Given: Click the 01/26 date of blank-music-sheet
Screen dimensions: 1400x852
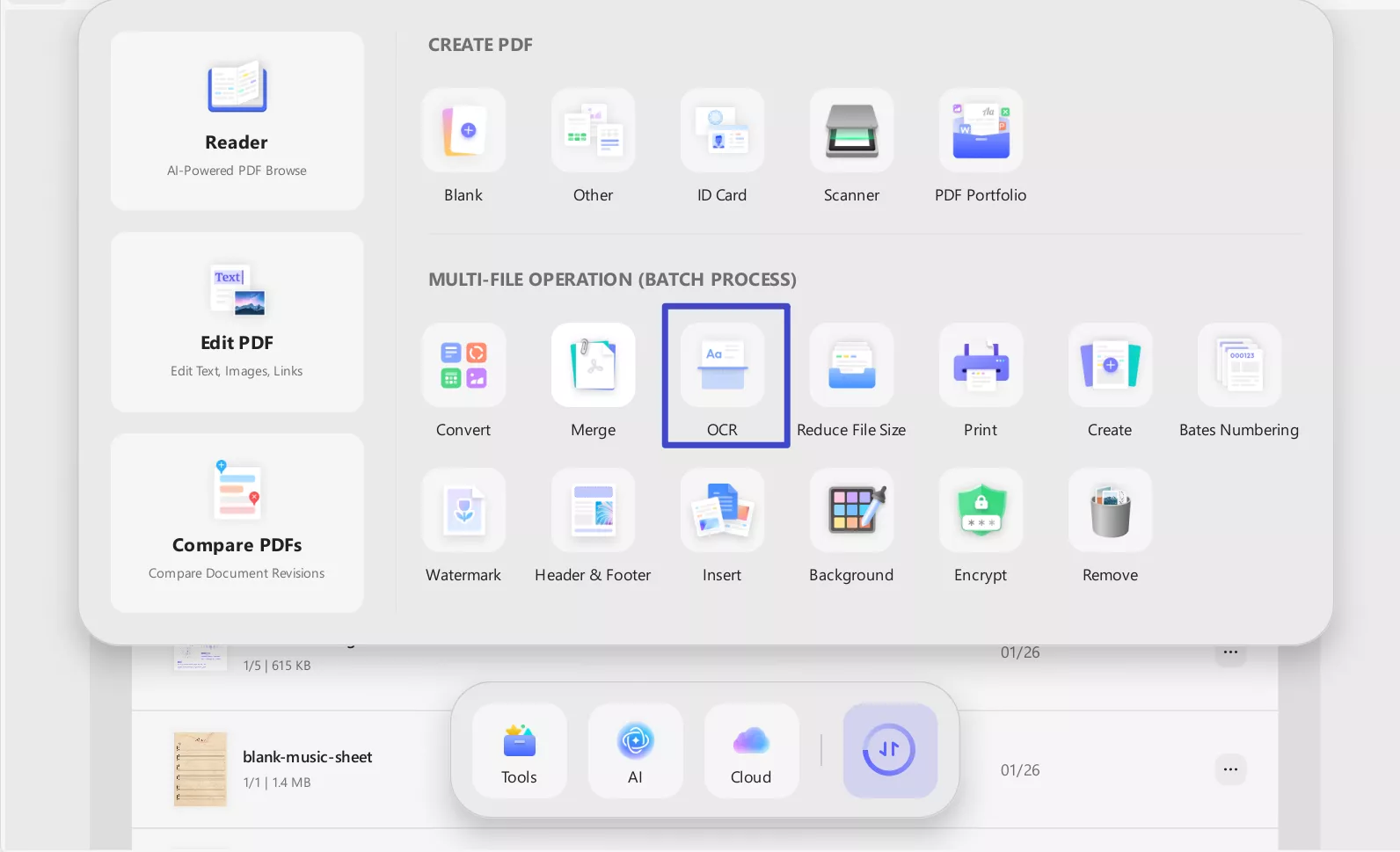Looking at the screenshot, I should coord(1020,770).
